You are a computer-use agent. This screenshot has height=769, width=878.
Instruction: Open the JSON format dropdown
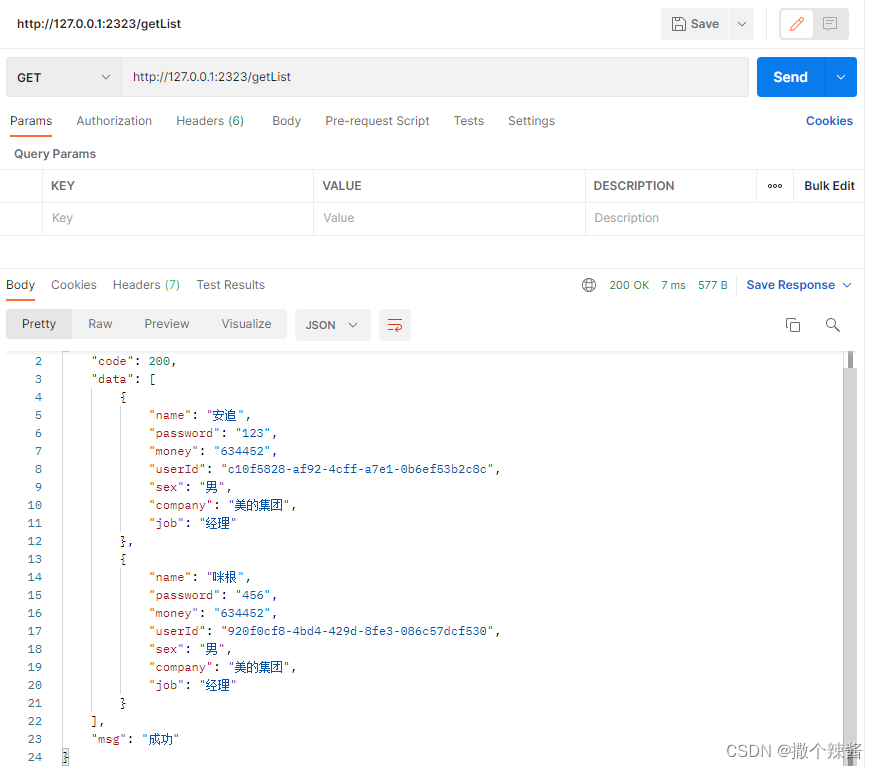[x=332, y=325]
